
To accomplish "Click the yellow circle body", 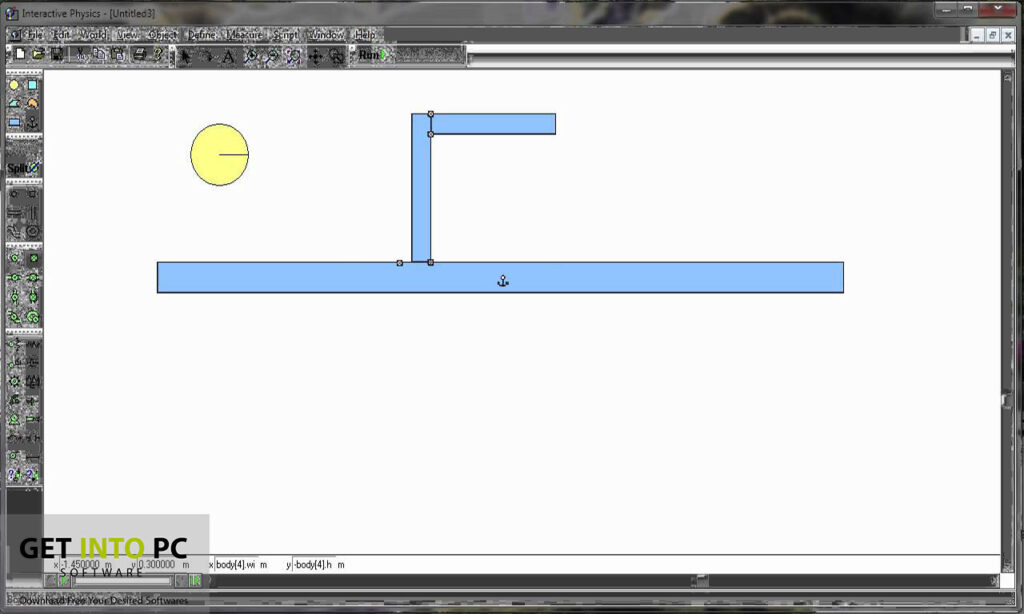I will point(219,155).
